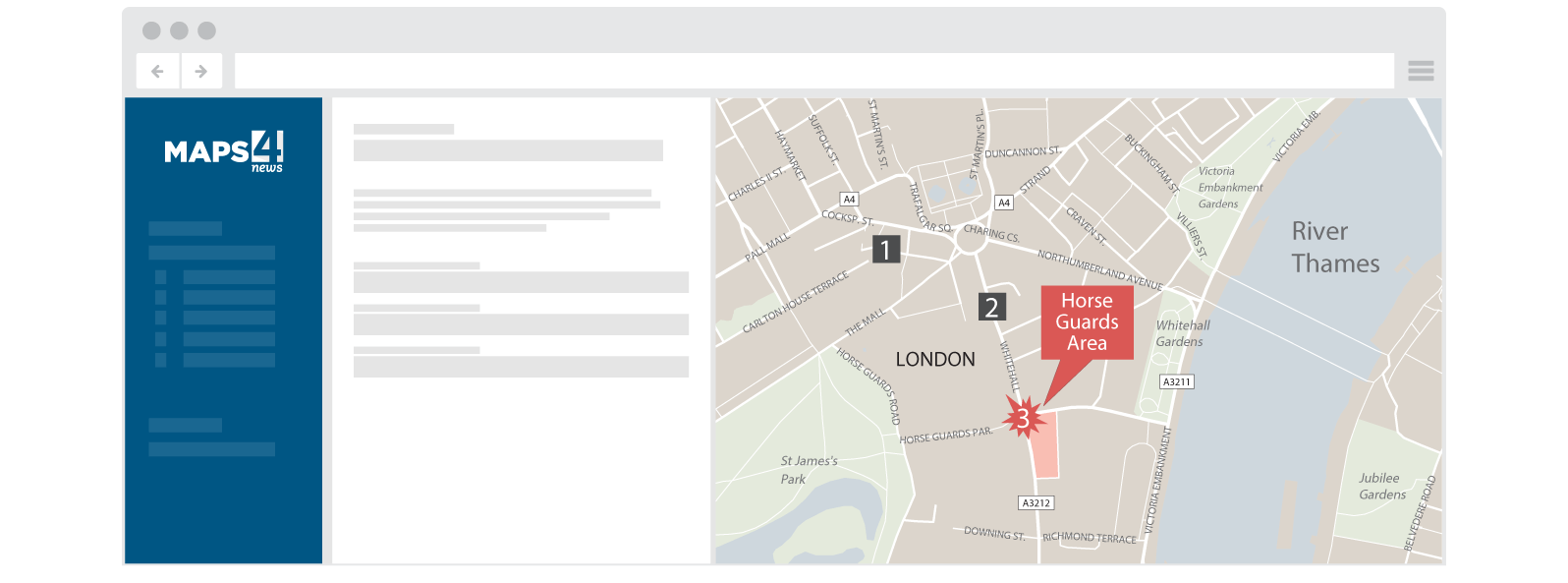Screen dimensions: 1568x583
Task: Click A4 badge near Cockspur St
Action: pos(850,200)
